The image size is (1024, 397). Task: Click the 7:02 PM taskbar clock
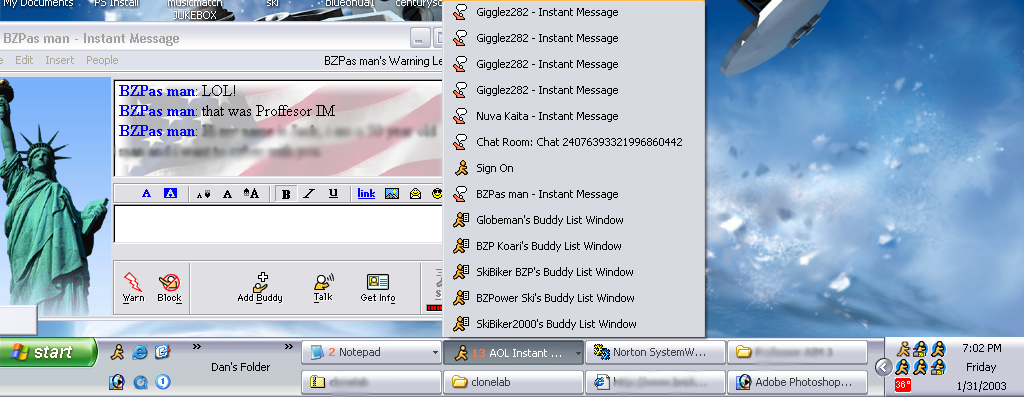(982, 349)
